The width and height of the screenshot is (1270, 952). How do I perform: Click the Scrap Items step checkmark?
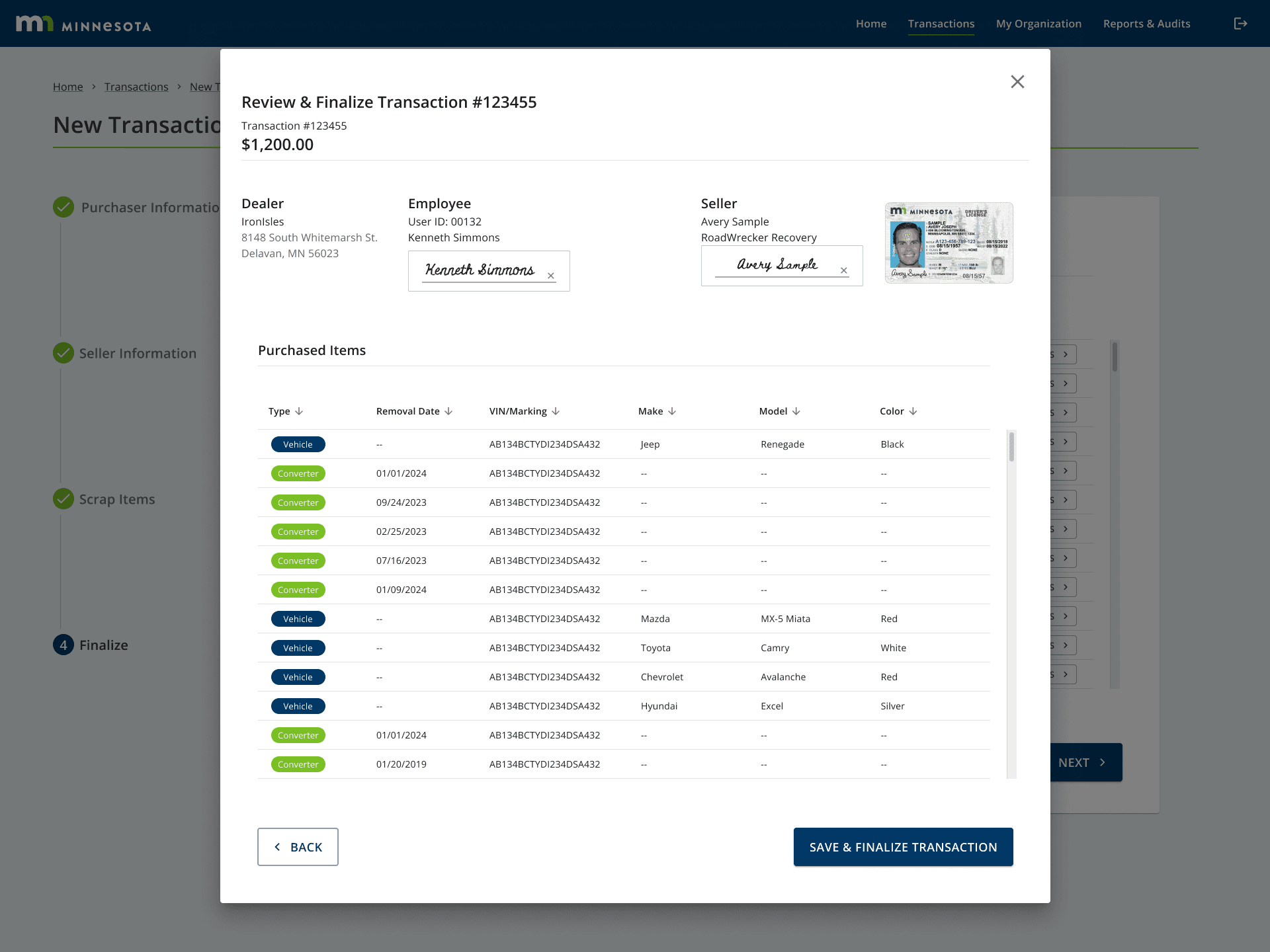coord(63,499)
